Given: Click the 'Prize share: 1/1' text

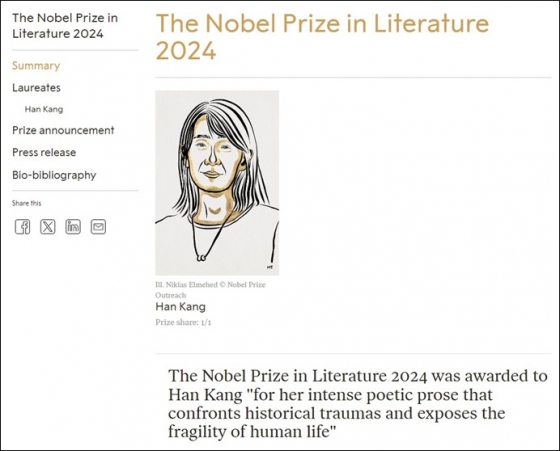Looking at the screenshot, I should pos(183,322).
